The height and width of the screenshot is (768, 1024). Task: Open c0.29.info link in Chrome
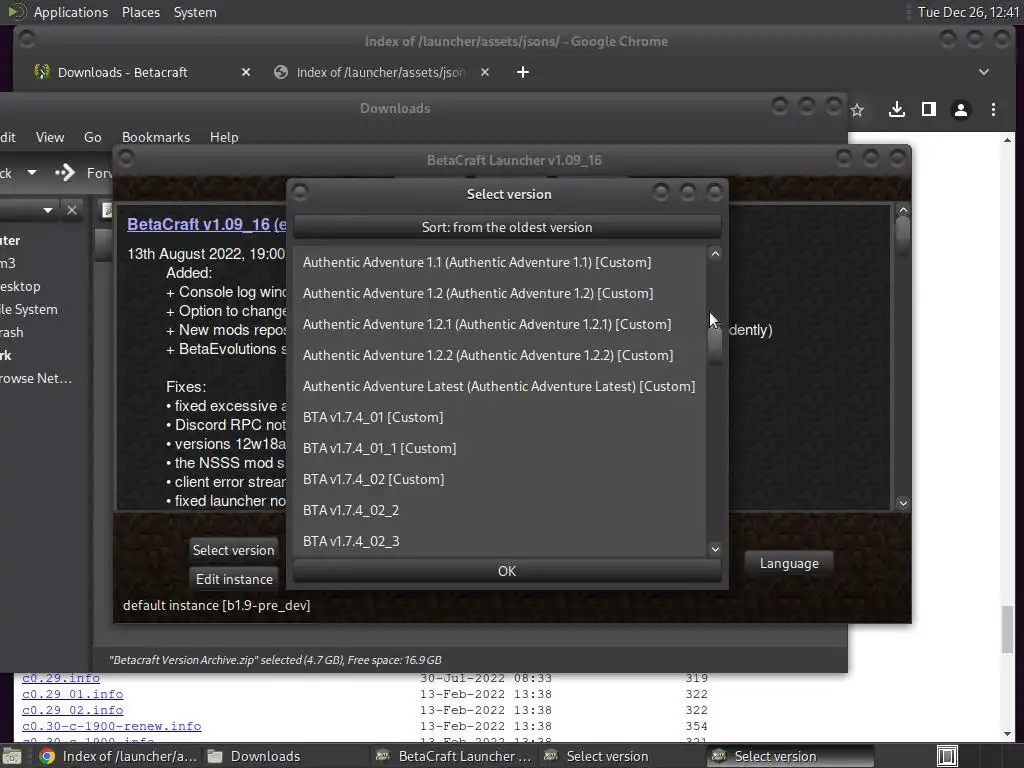pyautogui.click(x=61, y=678)
